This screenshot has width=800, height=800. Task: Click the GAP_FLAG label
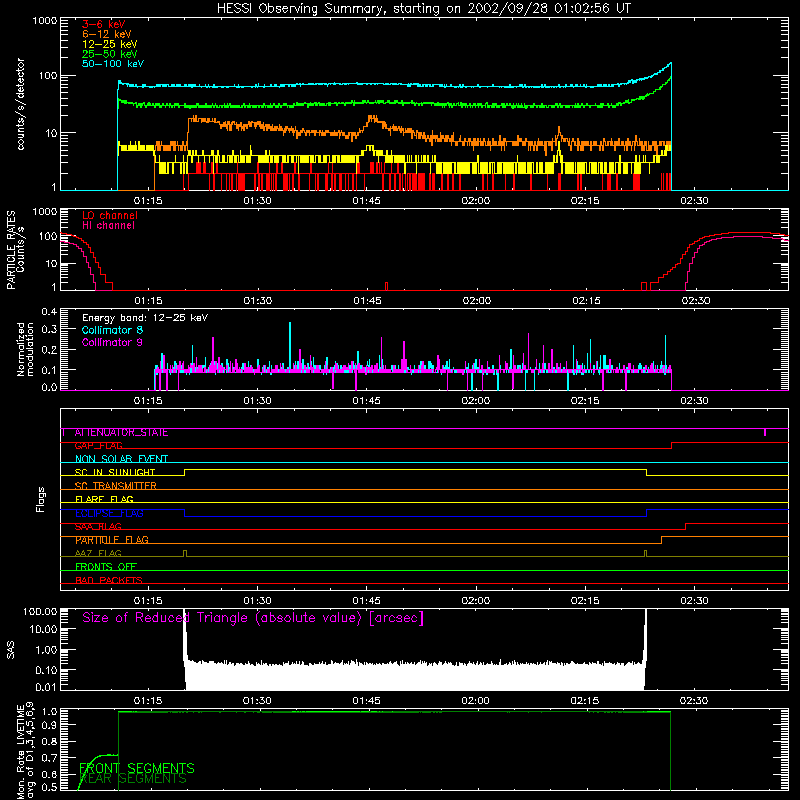pos(98,446)
